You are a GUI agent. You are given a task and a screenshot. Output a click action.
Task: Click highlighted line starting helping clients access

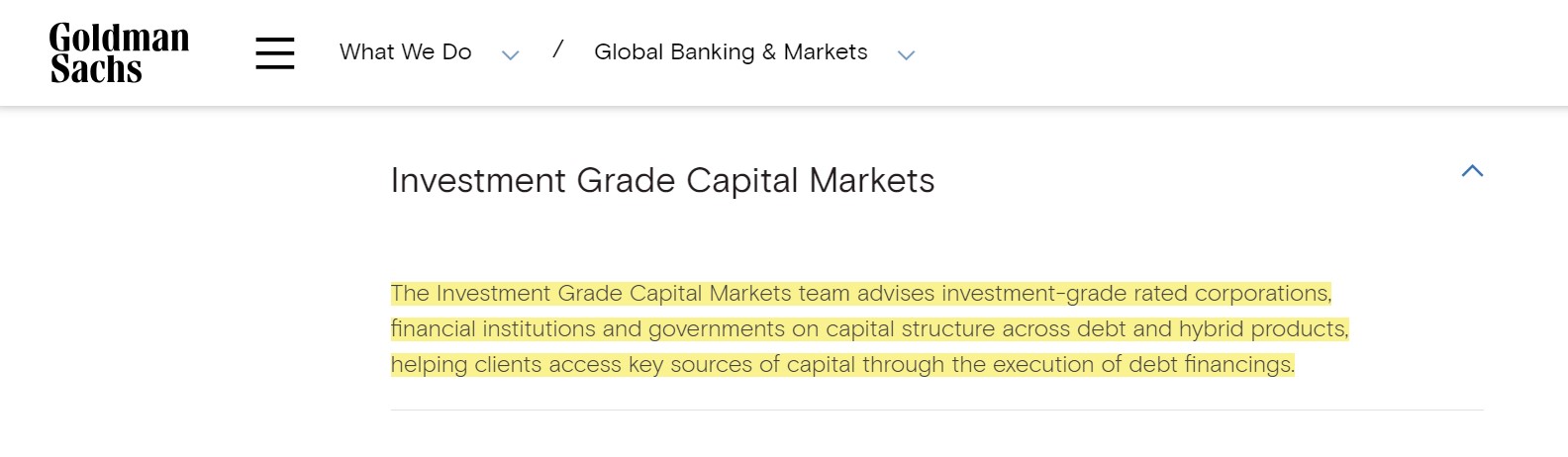842,365
